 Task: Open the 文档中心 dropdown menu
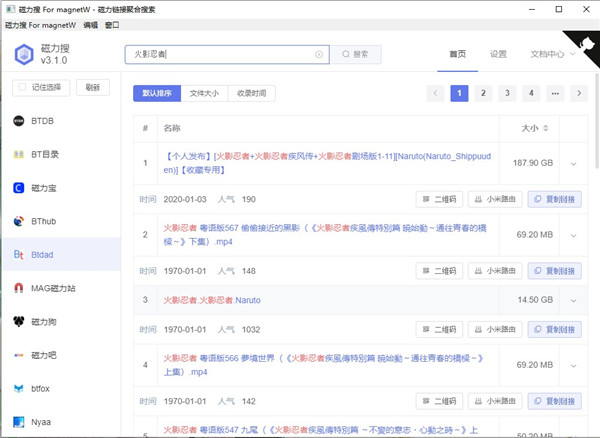(x=552, y=54)
